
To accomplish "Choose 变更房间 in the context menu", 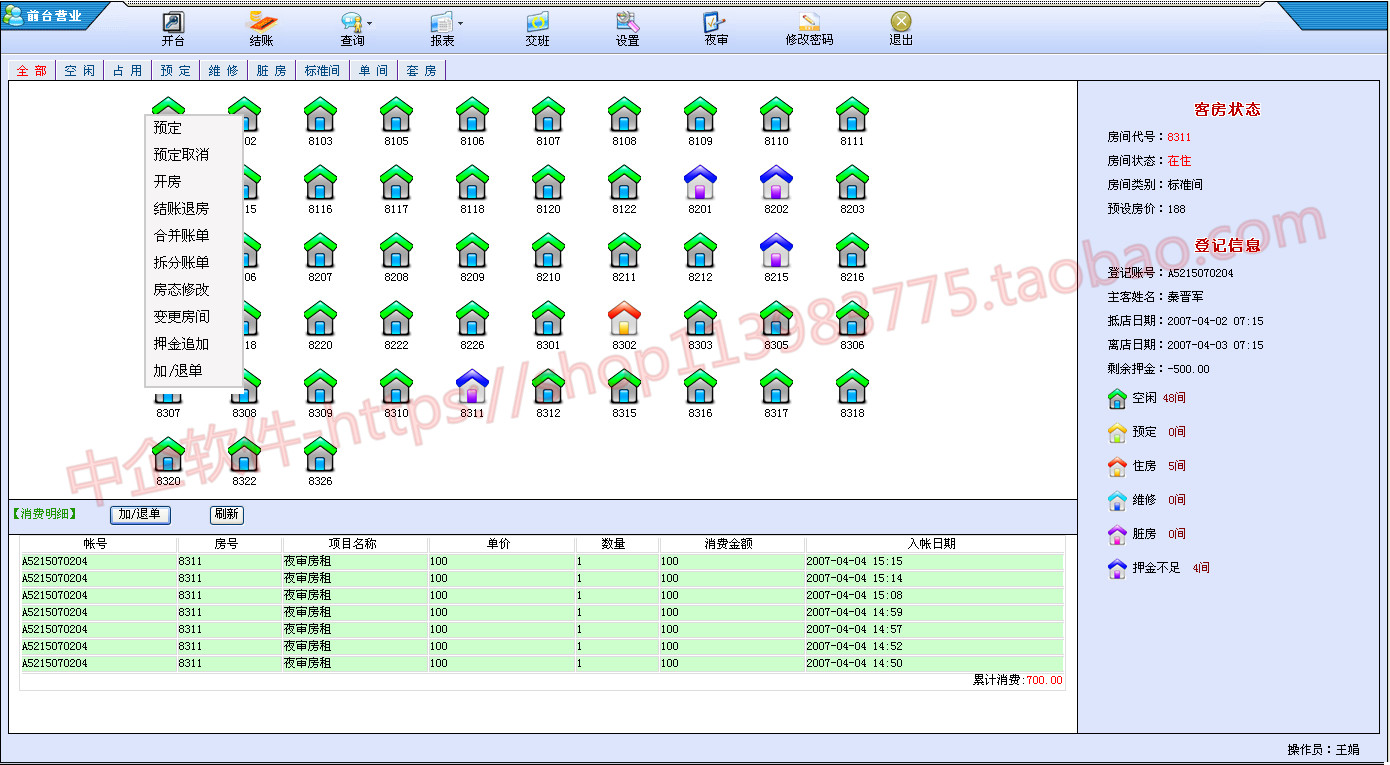I will [x=194, y=317].
